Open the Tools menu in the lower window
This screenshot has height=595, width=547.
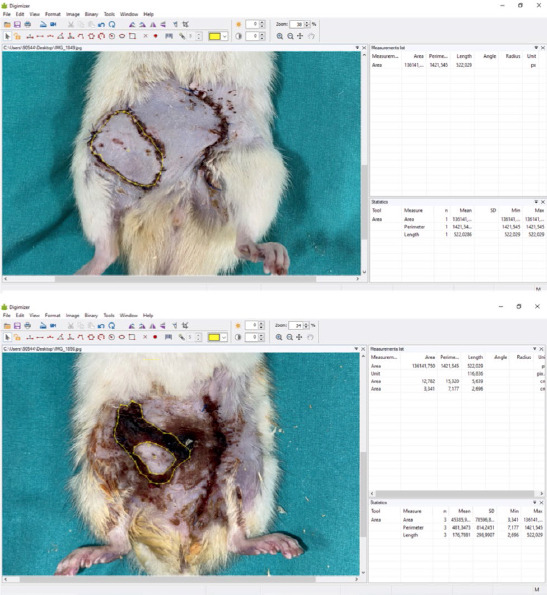109,315
